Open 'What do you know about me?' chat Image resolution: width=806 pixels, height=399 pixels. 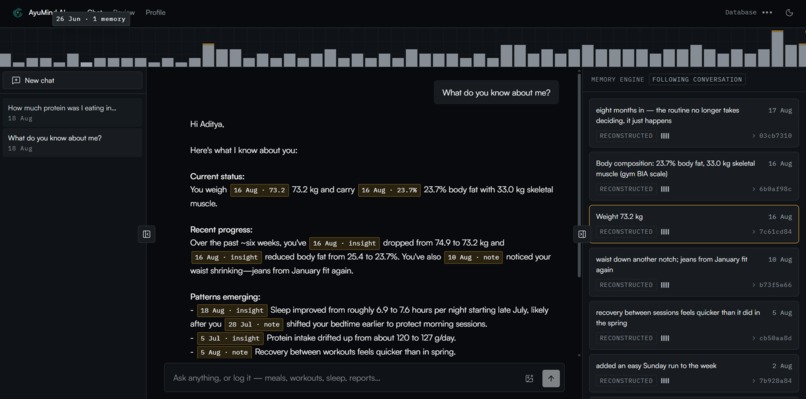72,142
